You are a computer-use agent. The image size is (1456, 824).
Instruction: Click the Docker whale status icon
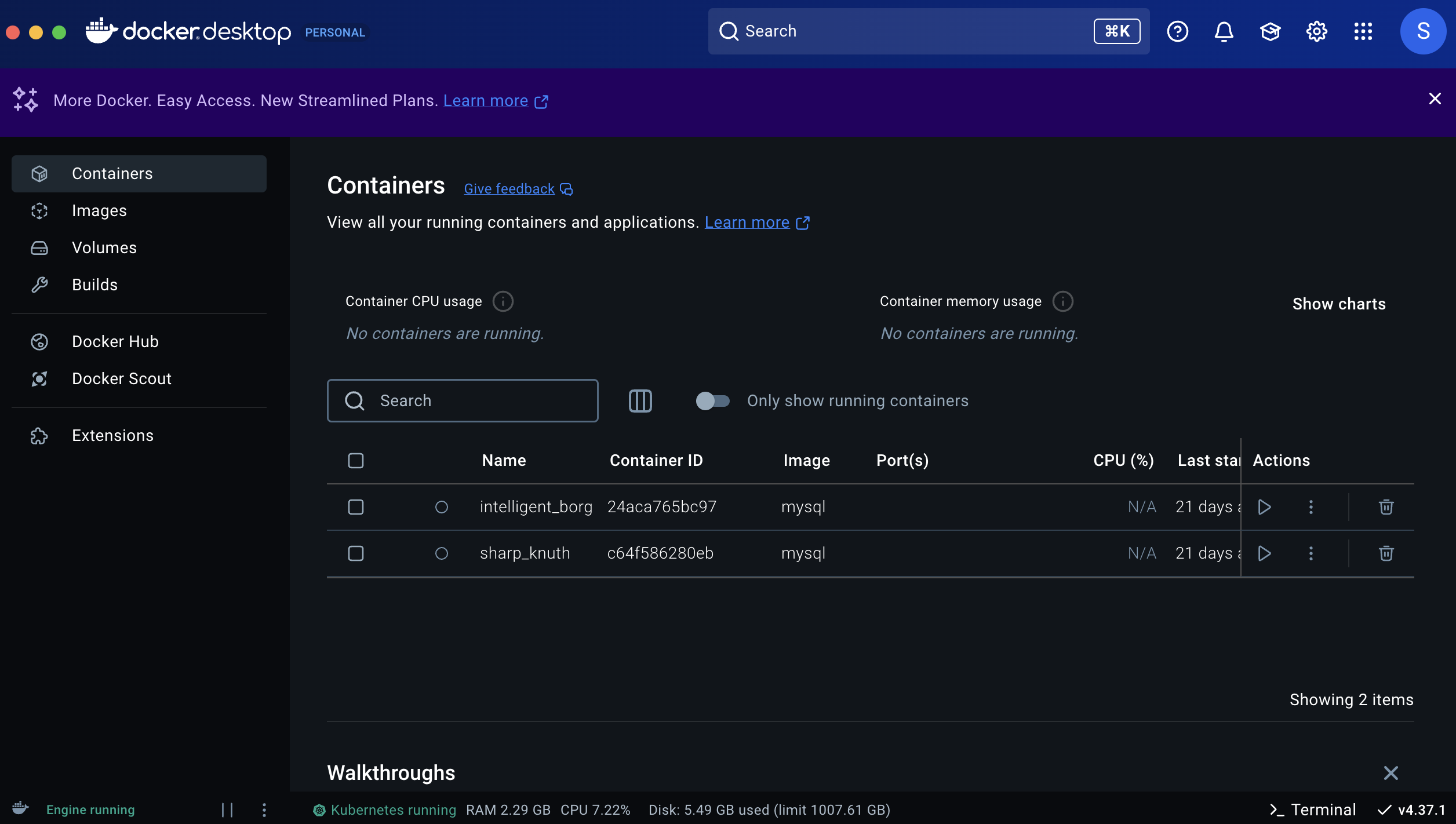[20, 808]
